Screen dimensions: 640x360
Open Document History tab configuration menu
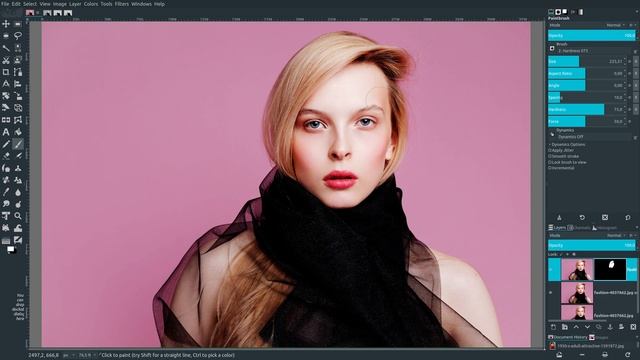coord(636,337)
